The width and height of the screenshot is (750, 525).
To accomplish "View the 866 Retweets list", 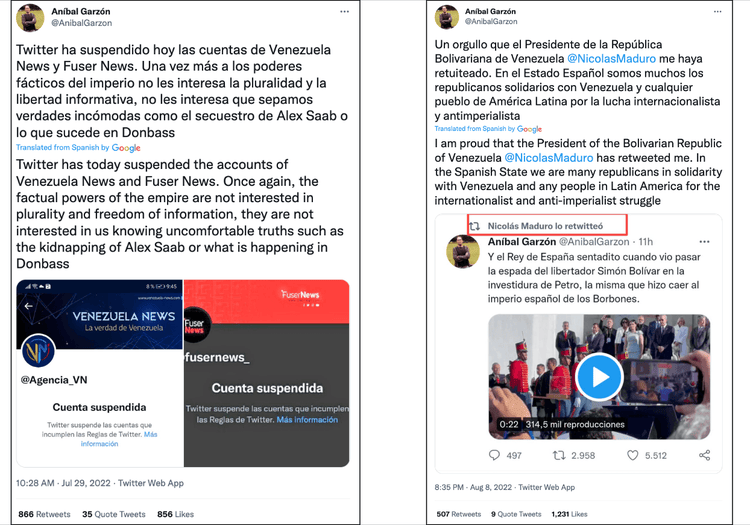I will point(44,514).
